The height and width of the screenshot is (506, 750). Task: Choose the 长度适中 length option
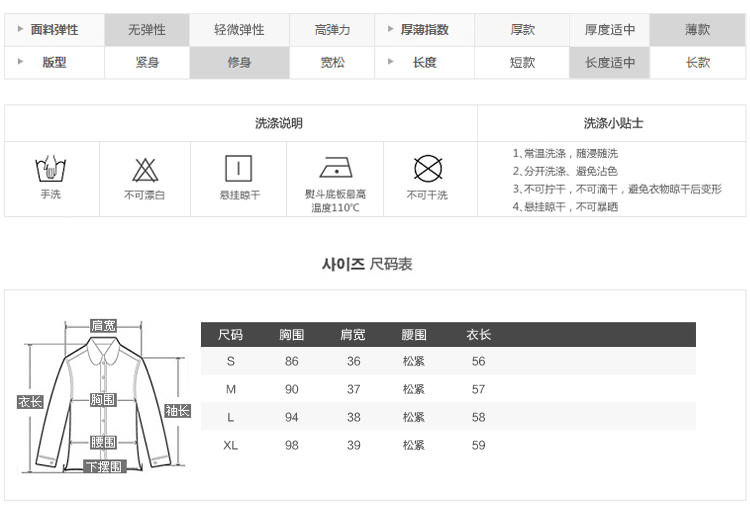(610, 62)
